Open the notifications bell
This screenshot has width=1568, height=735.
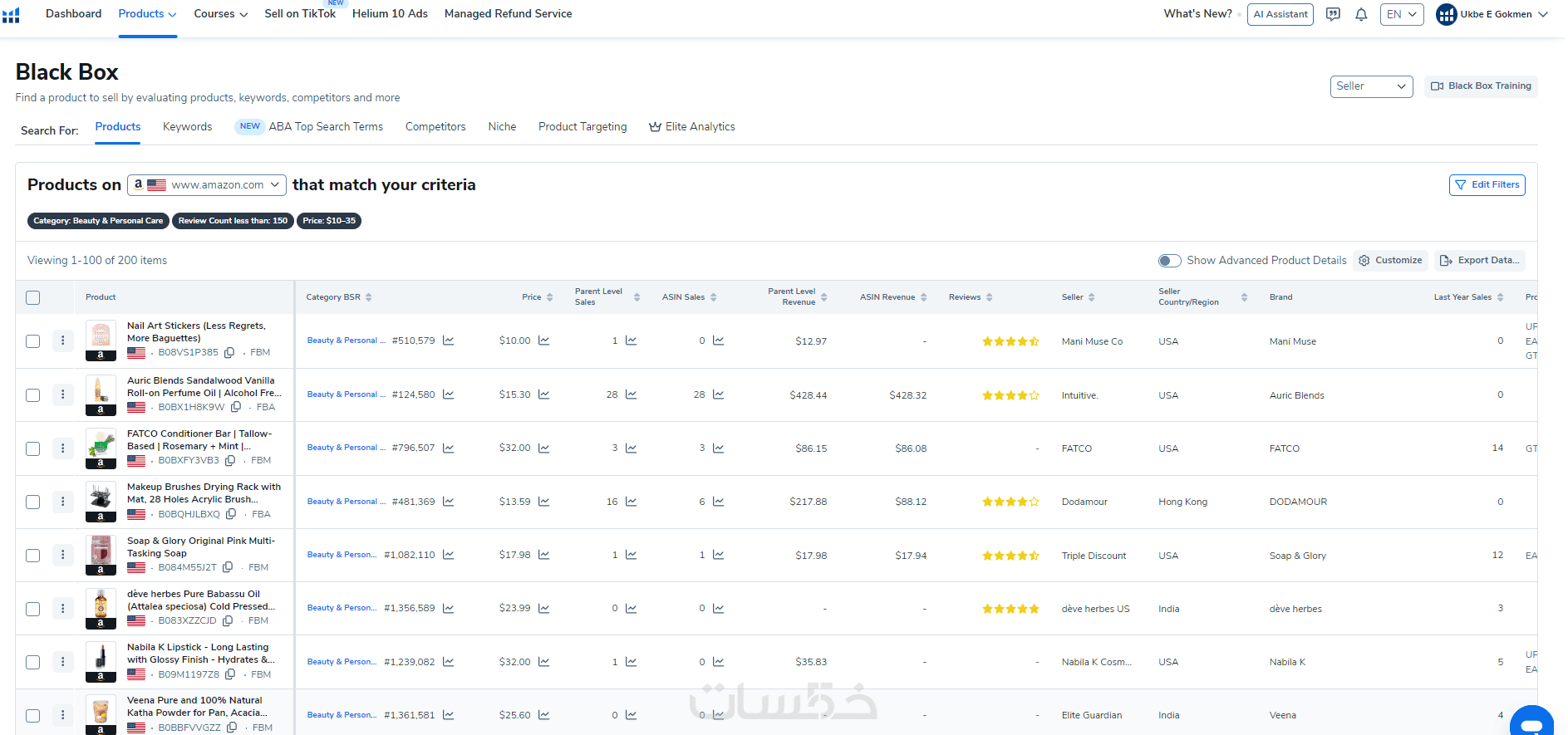[x=1361, y=14]
